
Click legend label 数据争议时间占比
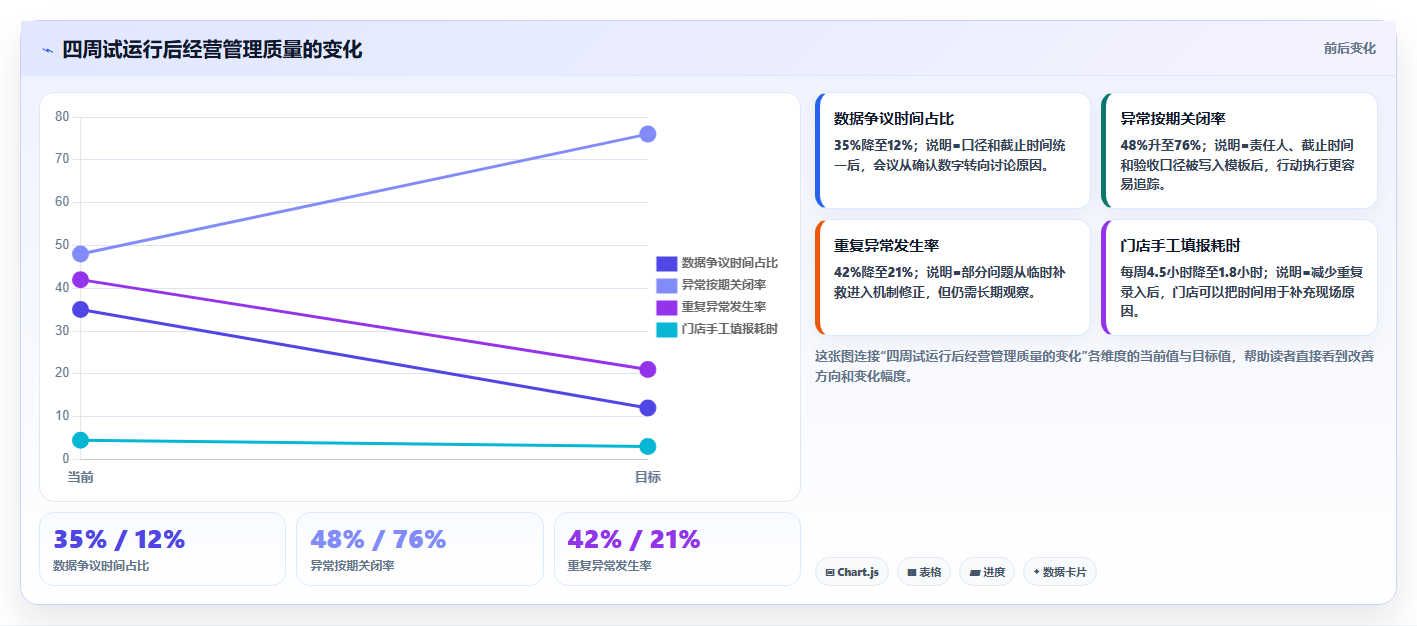730,263
